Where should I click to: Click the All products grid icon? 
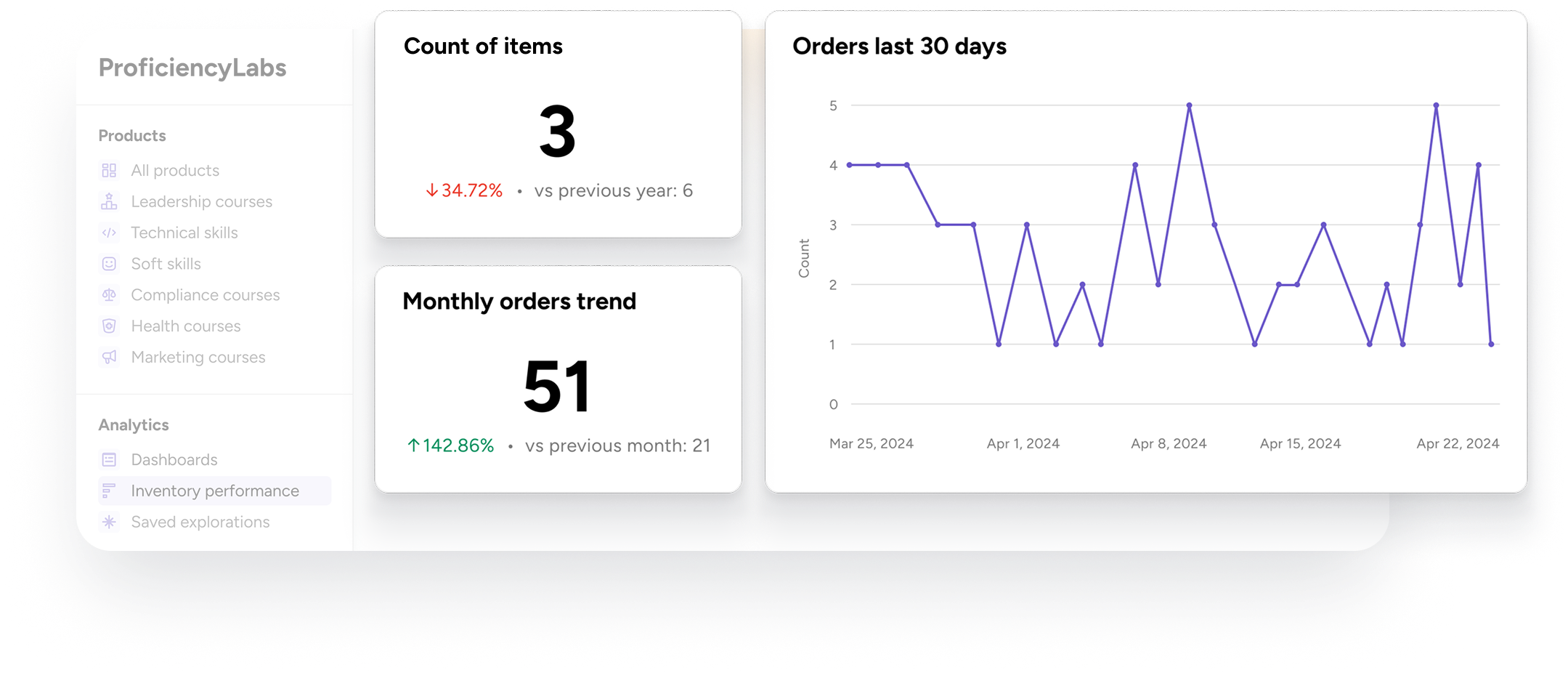click(109, 170)
